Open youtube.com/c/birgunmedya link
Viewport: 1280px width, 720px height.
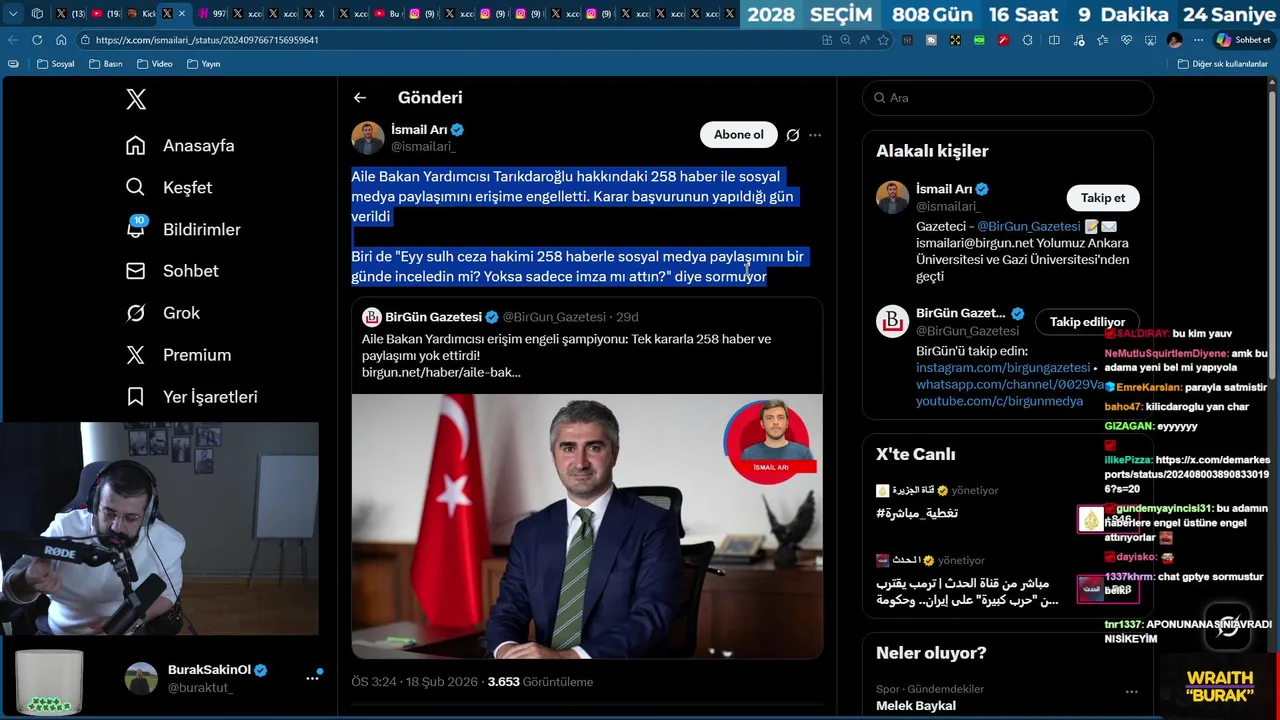(999, 401)
